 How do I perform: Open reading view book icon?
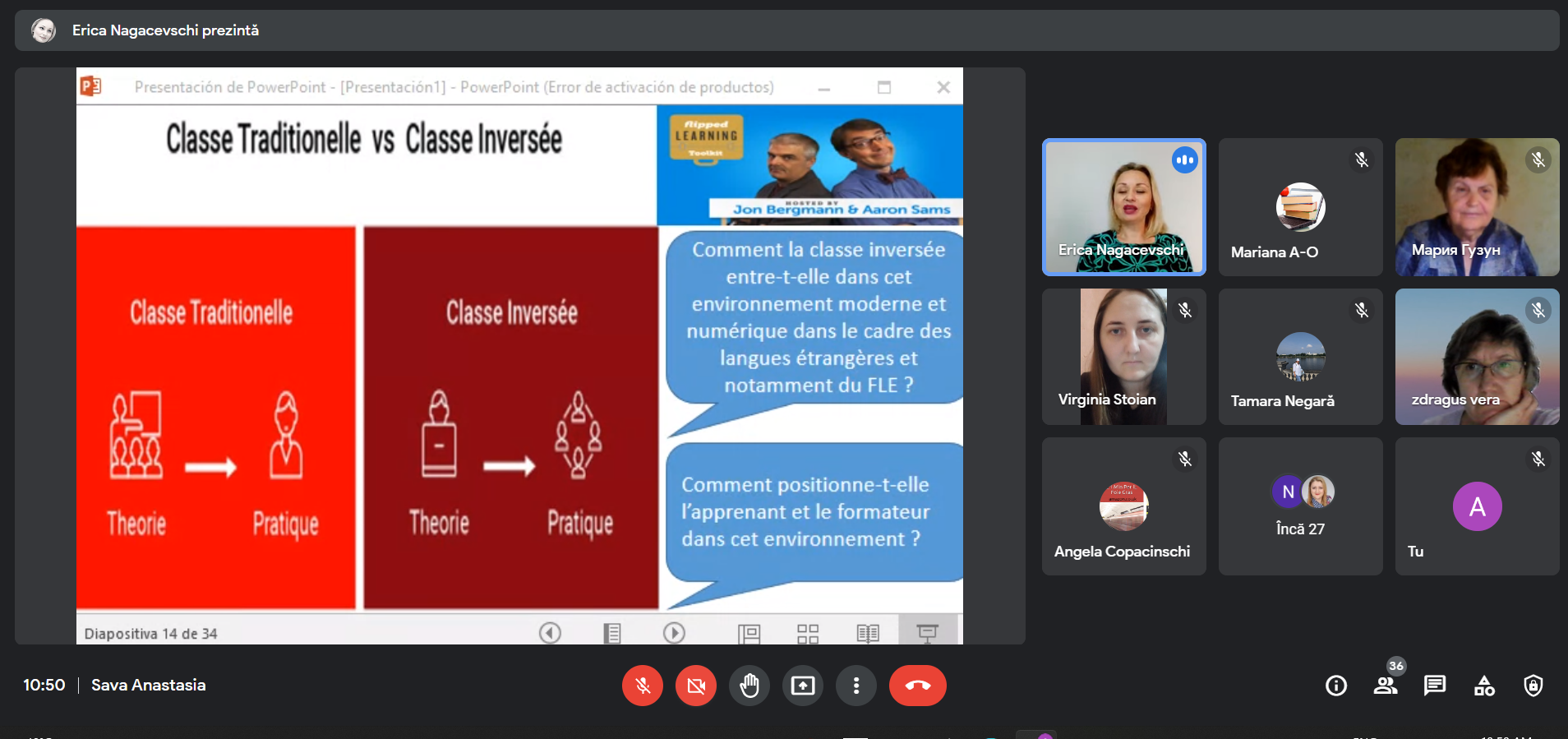click(x=868, y=633)
